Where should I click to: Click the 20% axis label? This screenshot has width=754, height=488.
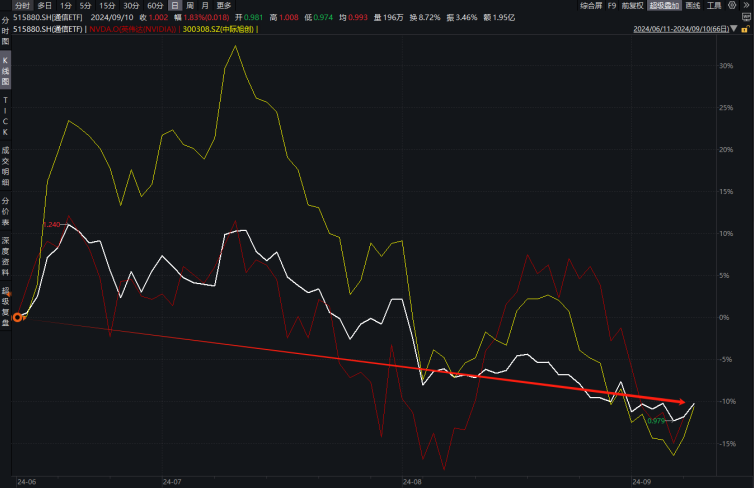coord(726,150)
